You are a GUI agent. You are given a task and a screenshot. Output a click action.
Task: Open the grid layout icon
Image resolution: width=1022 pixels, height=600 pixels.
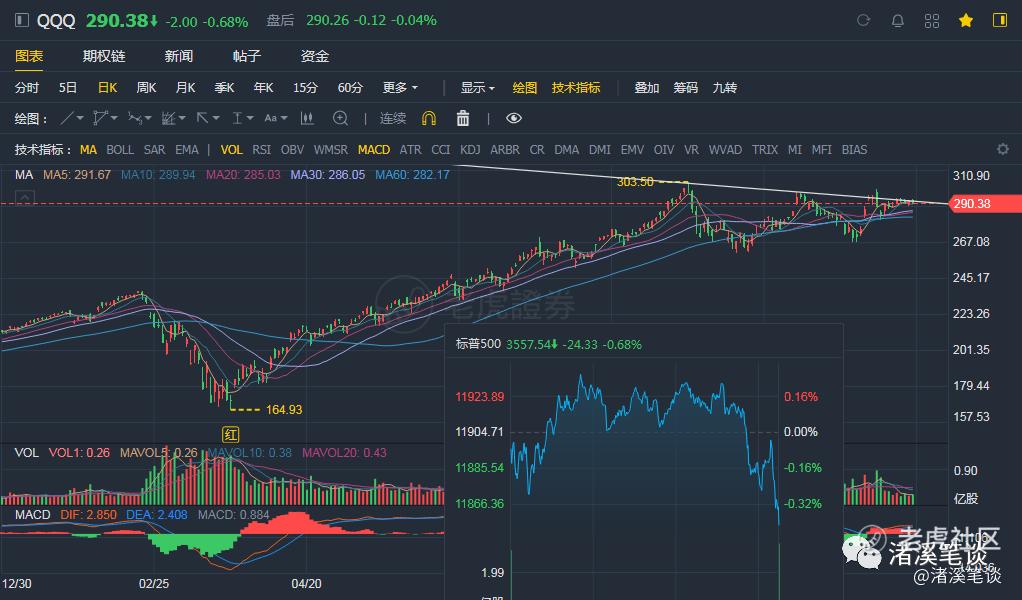coord(932,20)
